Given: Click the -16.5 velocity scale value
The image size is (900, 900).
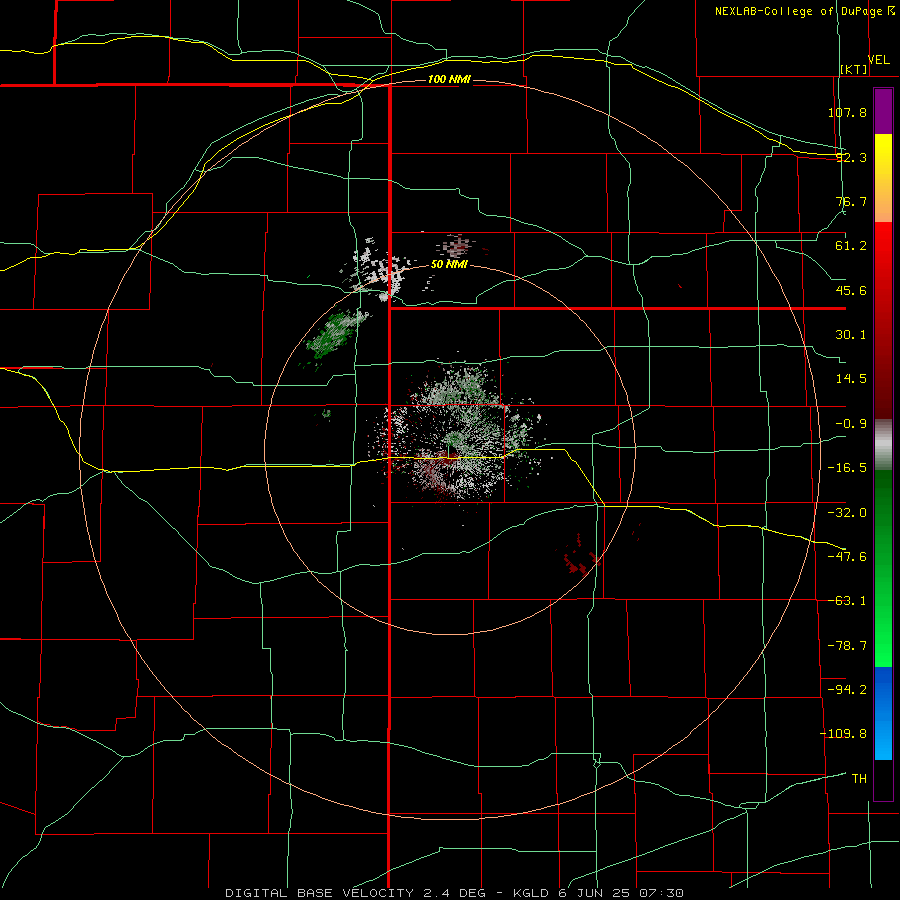Looking at the screenshot, I should click(x=847, y=468).
